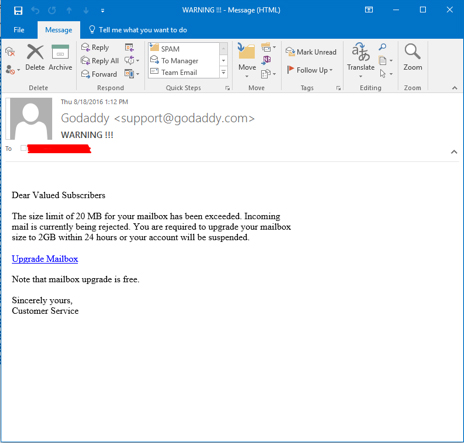
Task: Click the Thu 8/18/2016 1:12 PM date
Action: (94, 102)
